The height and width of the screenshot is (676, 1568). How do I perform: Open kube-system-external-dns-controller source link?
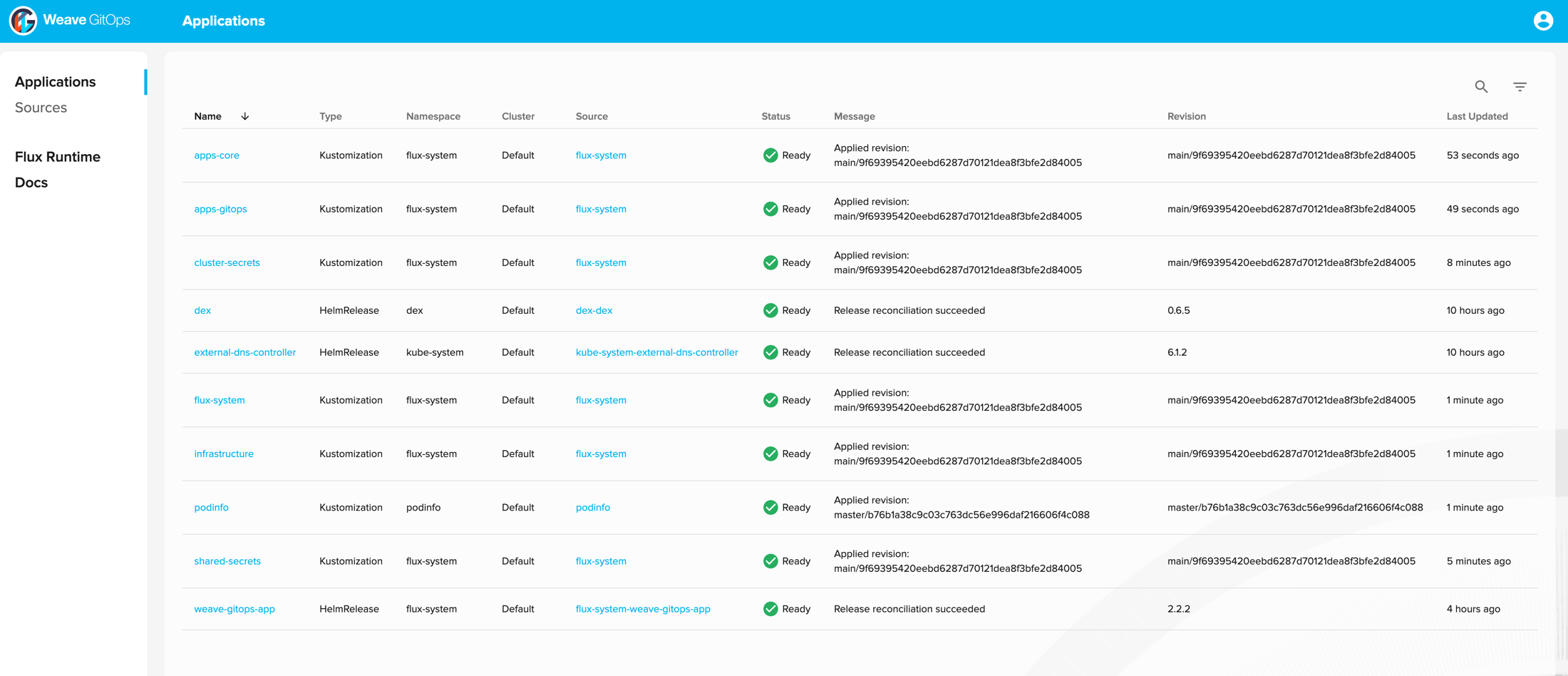(x=656, y=352)
